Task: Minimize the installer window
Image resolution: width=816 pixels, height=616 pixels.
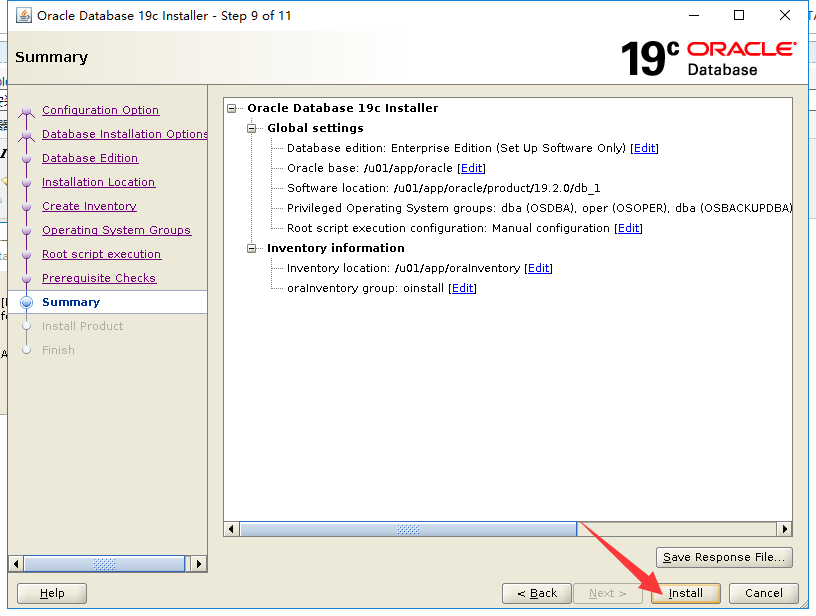Action: coord(694,15)
